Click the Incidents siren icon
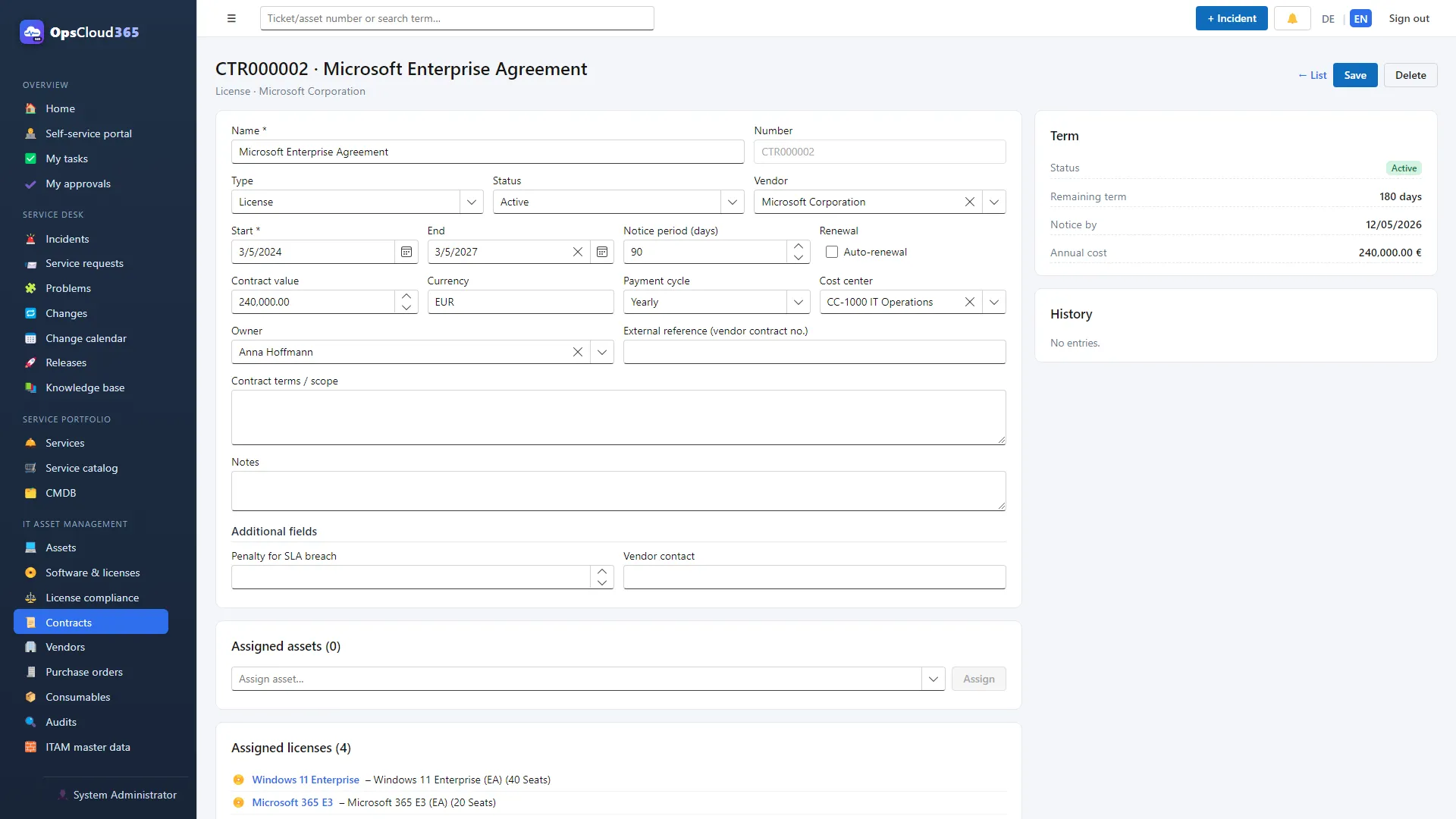This screenshot has height=819, width=1456. pyautogui.click(x=30, y=239)
